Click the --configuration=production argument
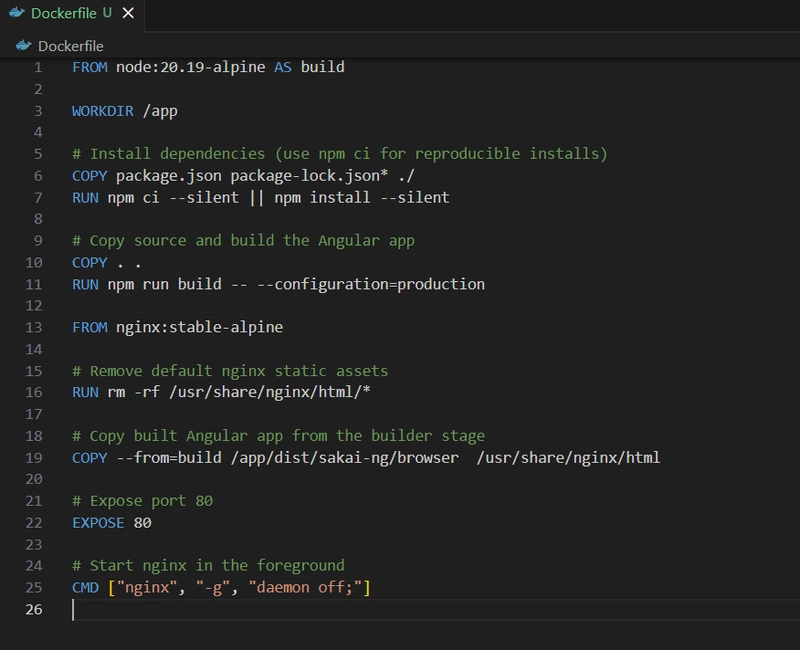Image resolution: width=800 pixels, height=650 pixels. coord(371,284)
